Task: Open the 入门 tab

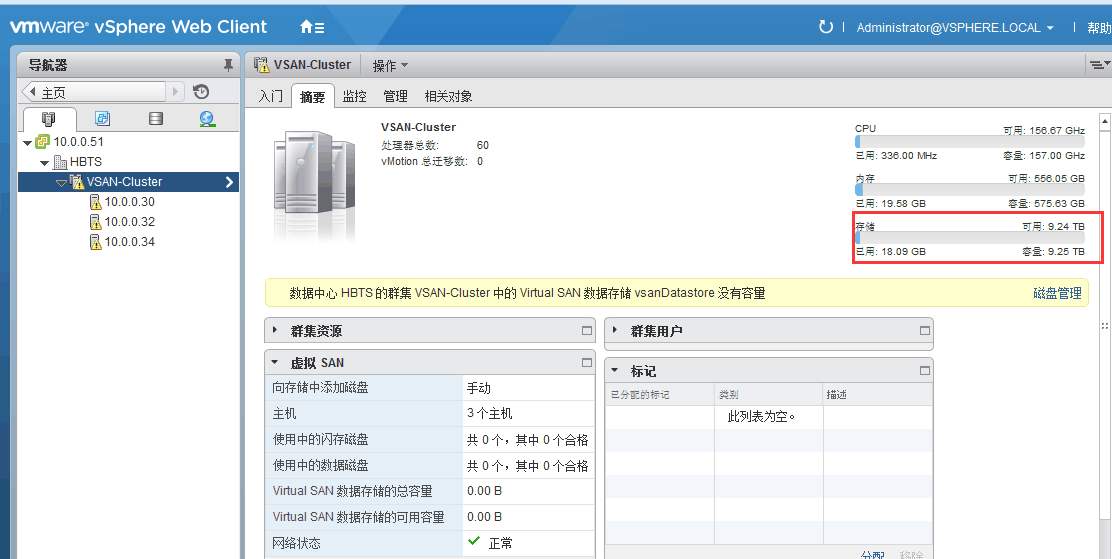Action: (x=270, y=96)
